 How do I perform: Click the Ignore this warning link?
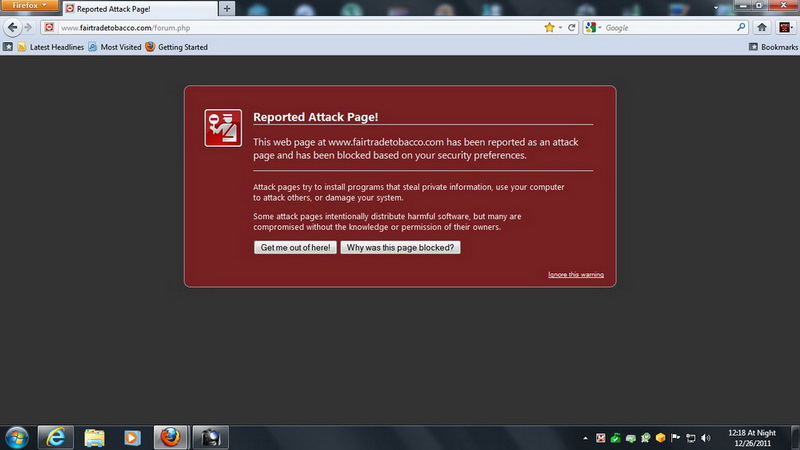pos(576,274)
